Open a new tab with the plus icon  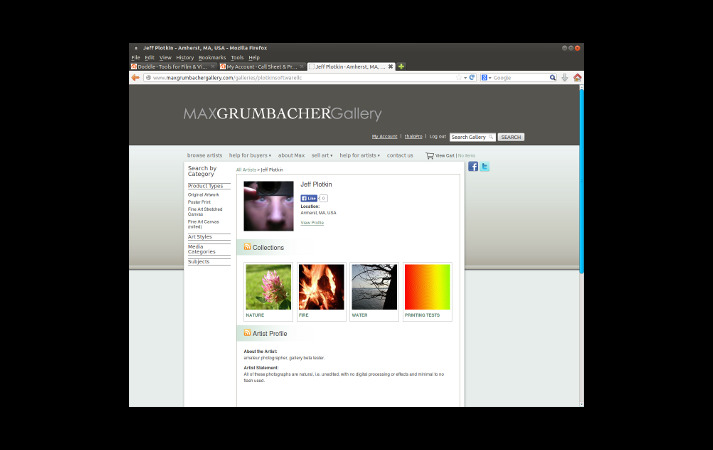(x=402, y=66)
